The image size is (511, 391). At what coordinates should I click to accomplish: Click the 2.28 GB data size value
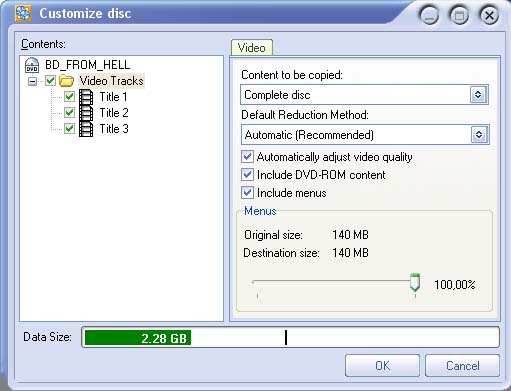[x=164, y=338]
